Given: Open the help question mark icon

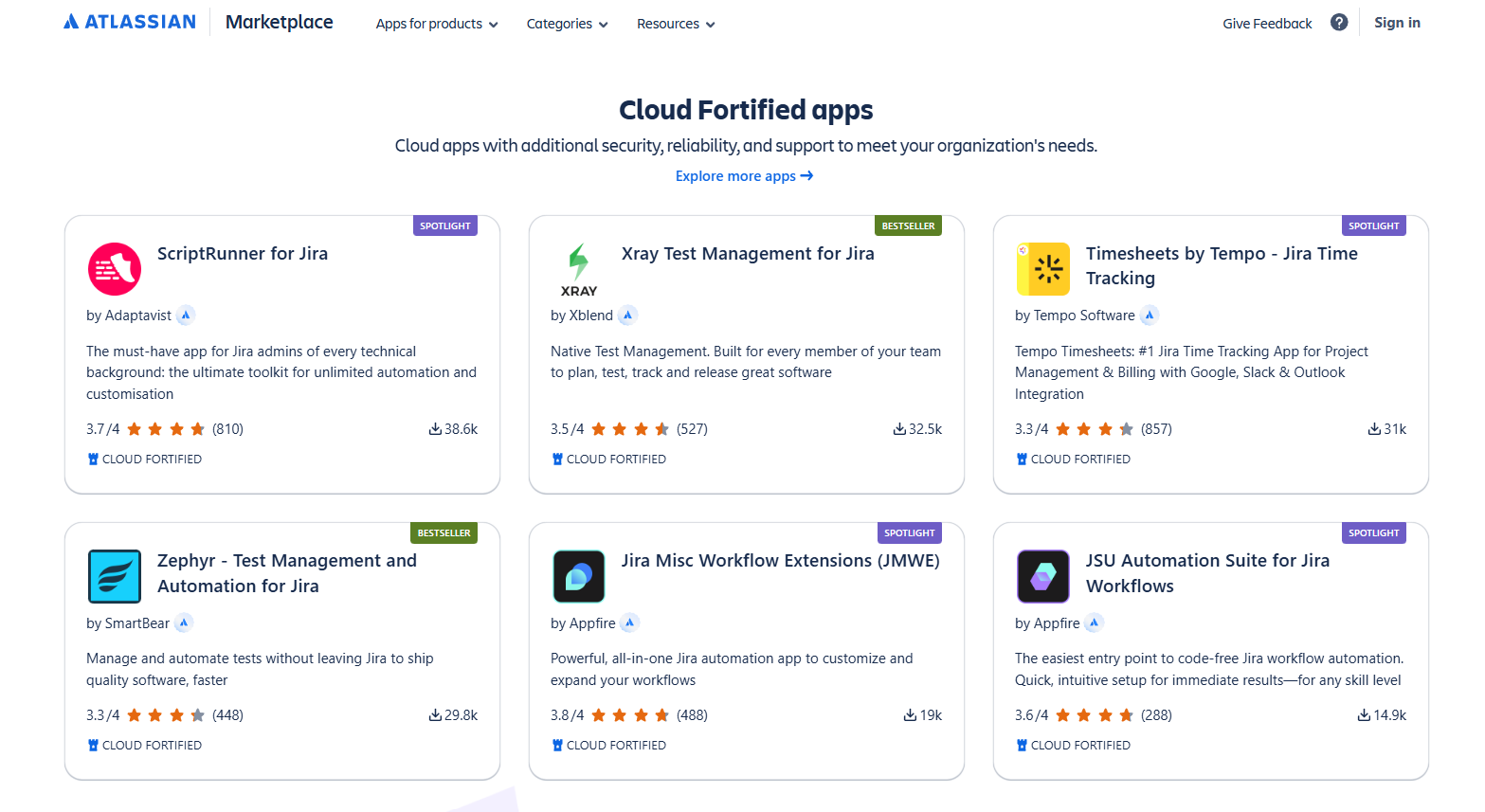Looking at the screenshot, I should click(1339, 23).
